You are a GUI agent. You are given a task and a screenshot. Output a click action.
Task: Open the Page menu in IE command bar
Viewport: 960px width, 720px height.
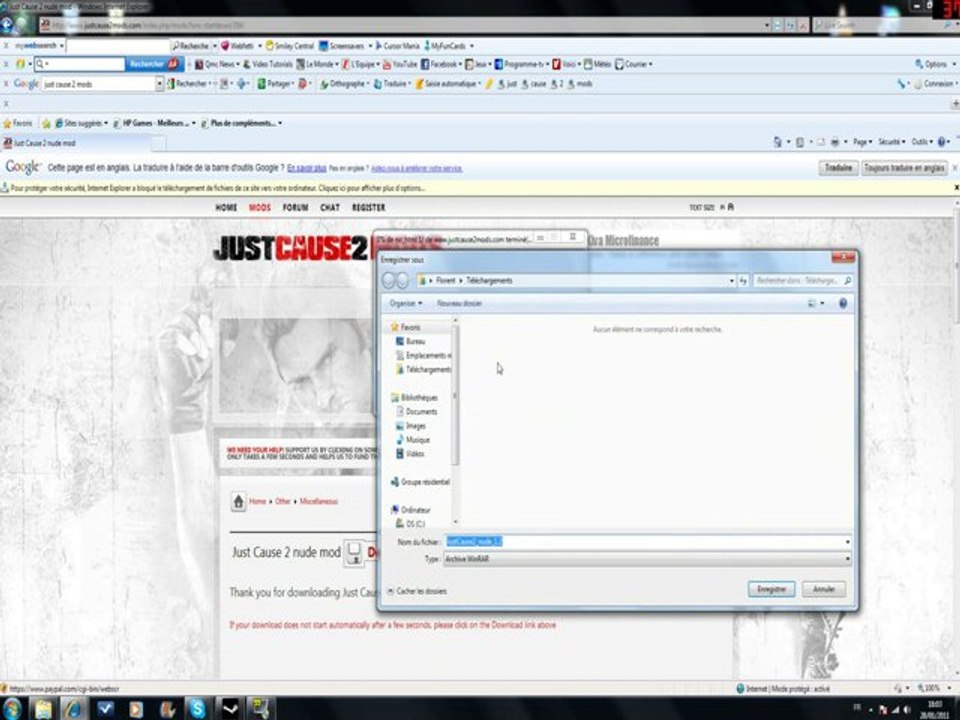click(862, 142)
